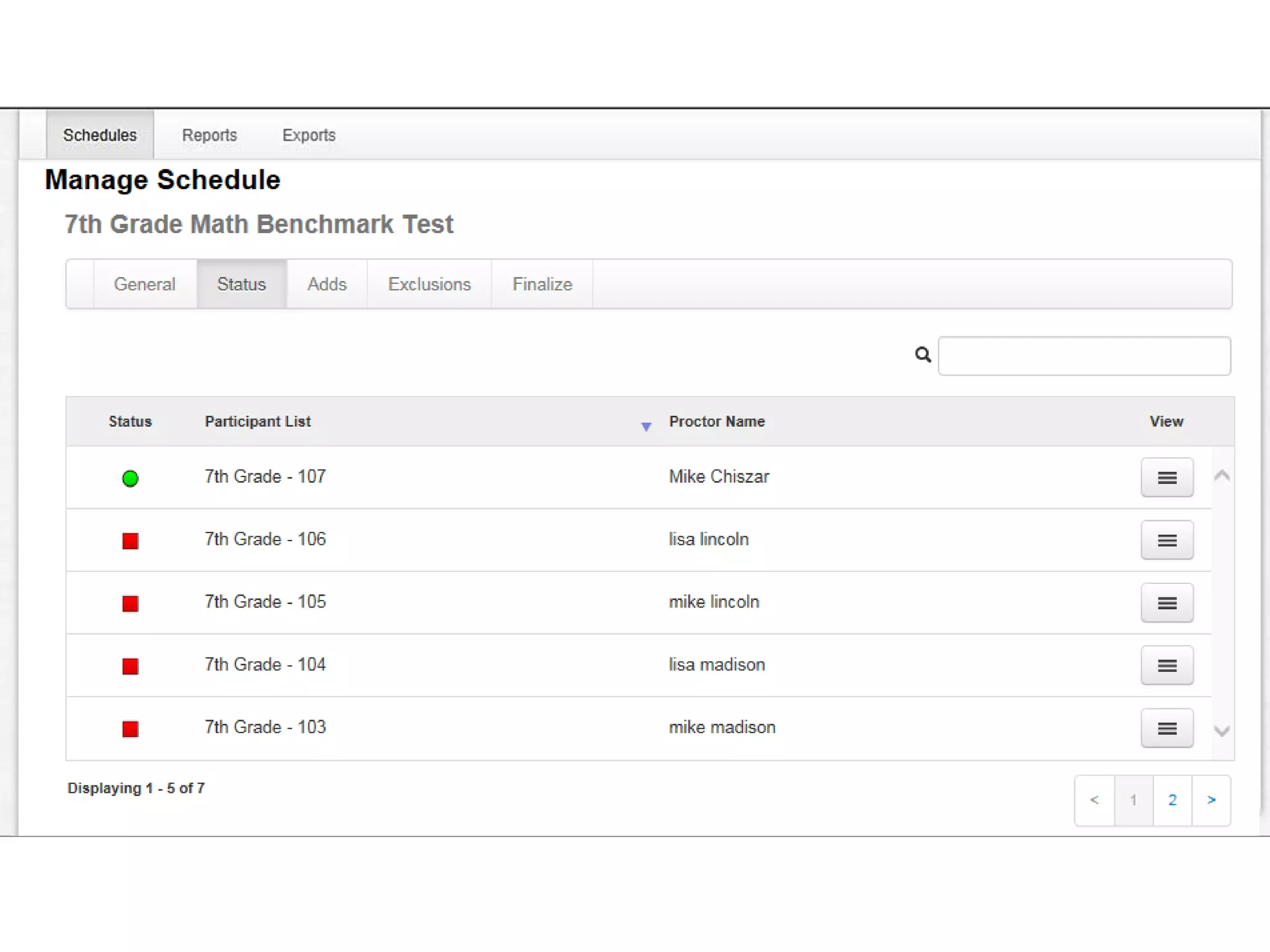The width and height of the screenshot is (1270, 952).
Task: Click the next page arrow
Action: point(1211,800)
